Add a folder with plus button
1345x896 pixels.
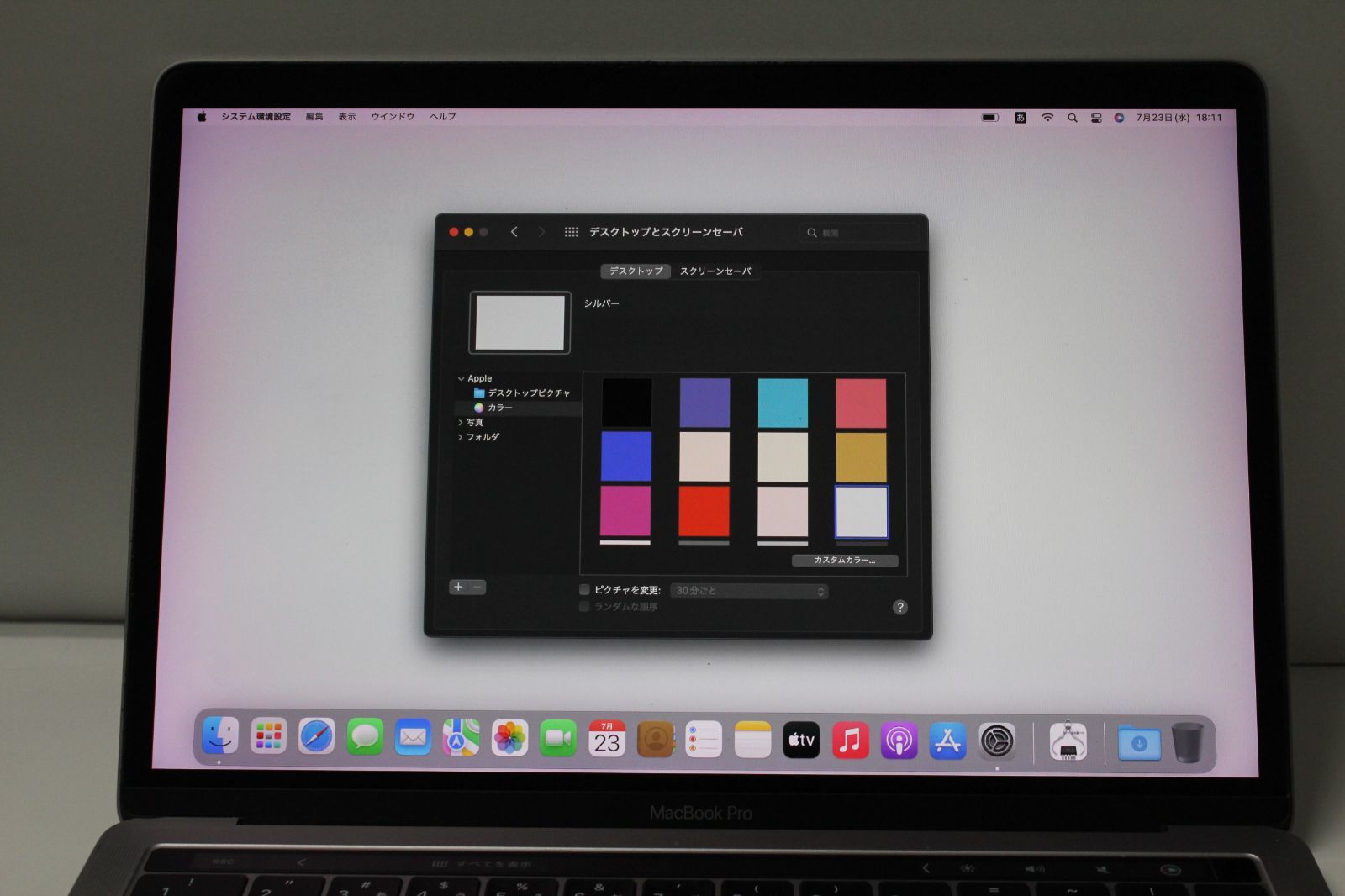click(x=458, y=587)
